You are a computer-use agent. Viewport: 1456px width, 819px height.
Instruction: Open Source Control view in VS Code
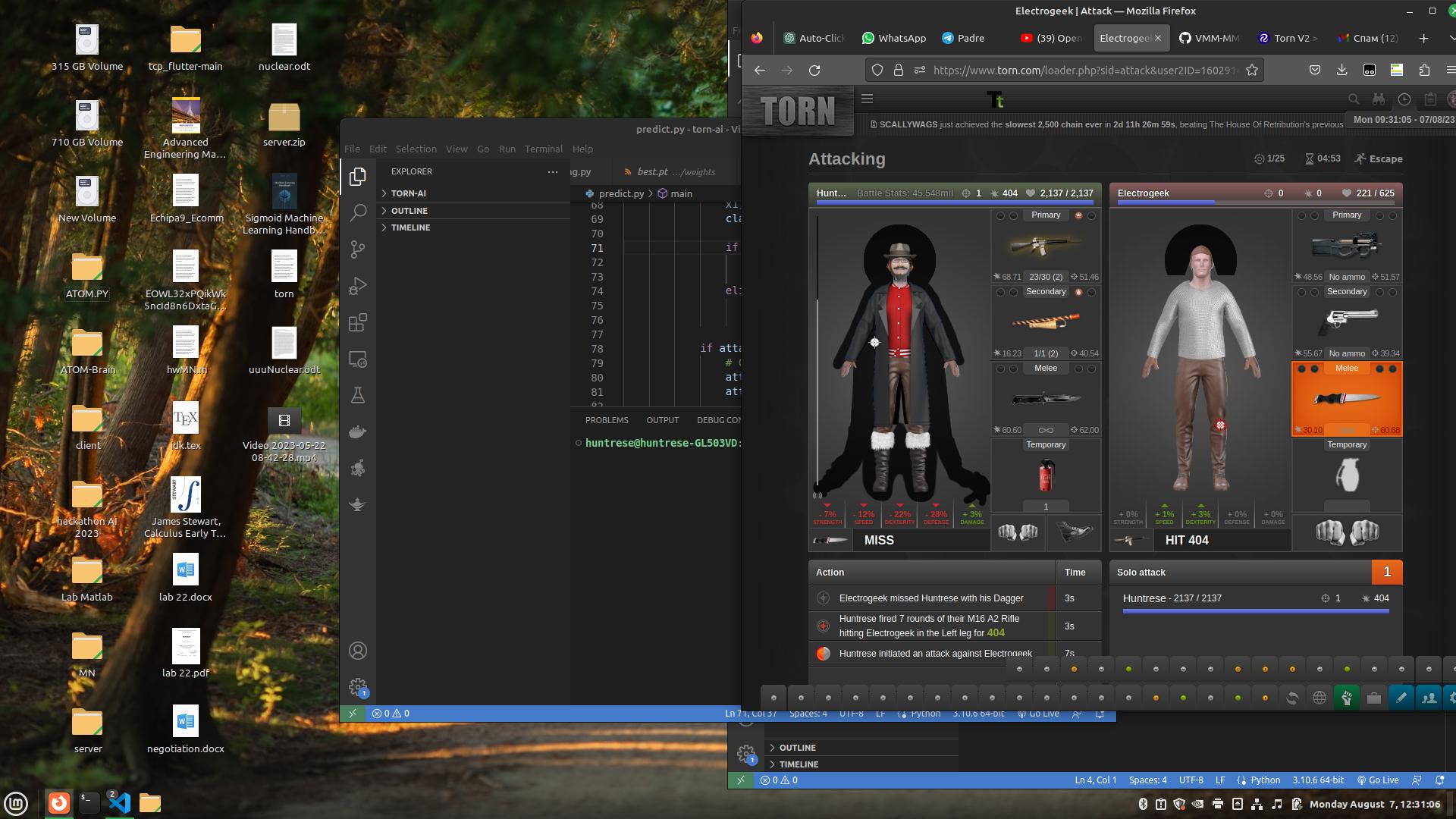tap(358, 249)
